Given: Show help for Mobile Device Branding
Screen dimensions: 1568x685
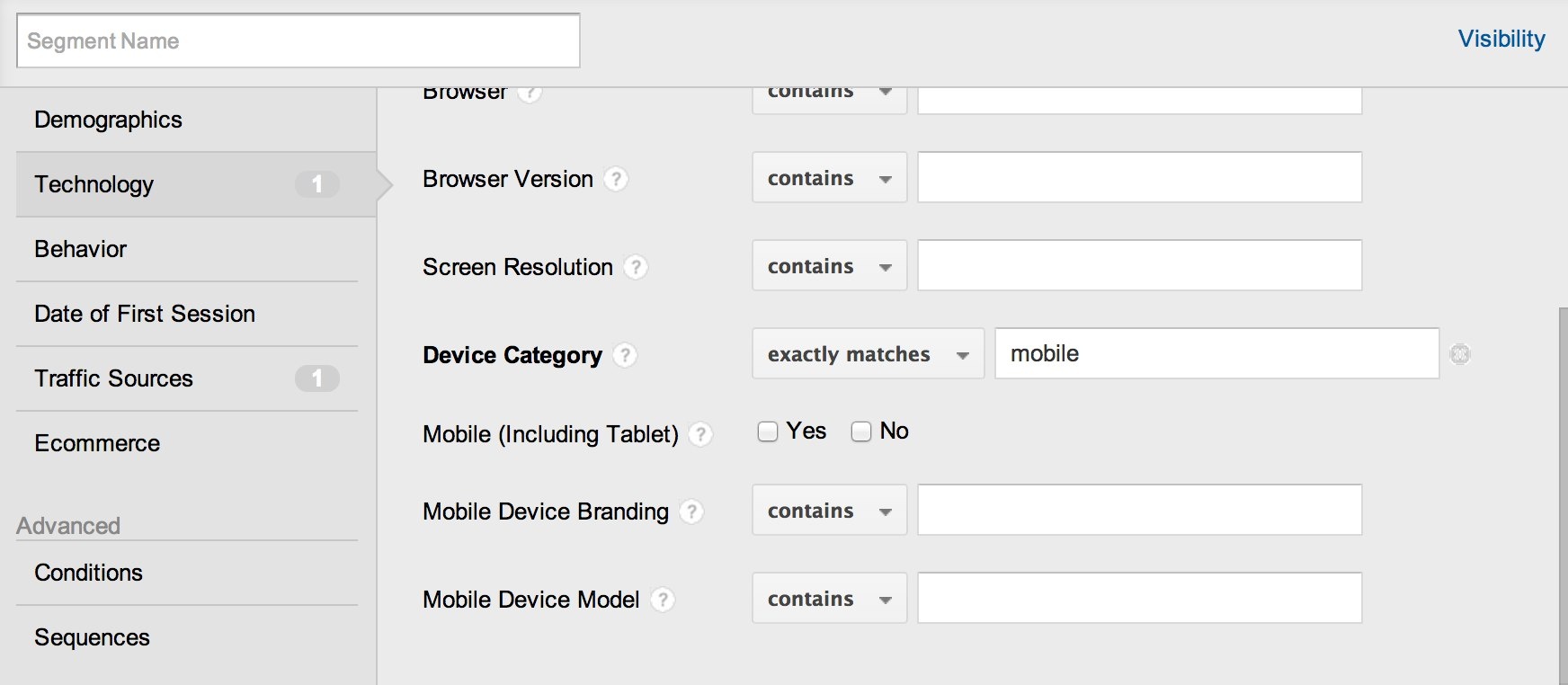Looking at the screenshot, I should coord(691,512).
